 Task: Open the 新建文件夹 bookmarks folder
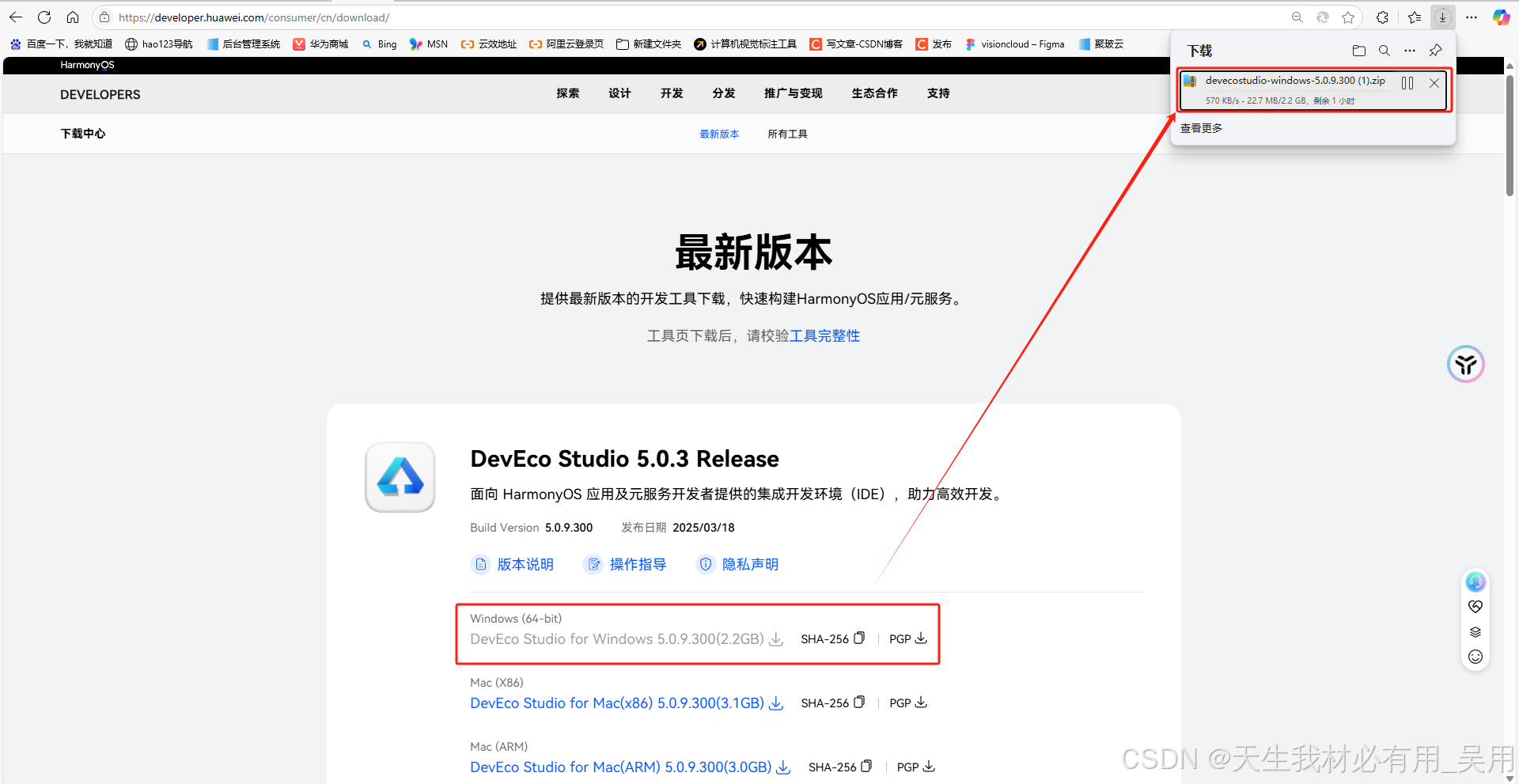coord(649,44)
